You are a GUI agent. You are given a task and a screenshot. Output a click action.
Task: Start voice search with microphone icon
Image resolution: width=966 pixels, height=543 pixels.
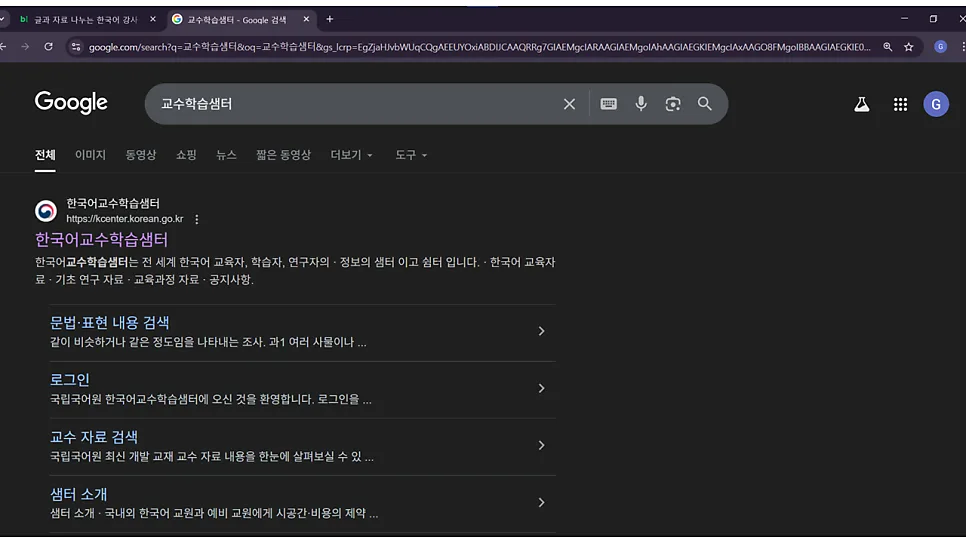[641, 104]
